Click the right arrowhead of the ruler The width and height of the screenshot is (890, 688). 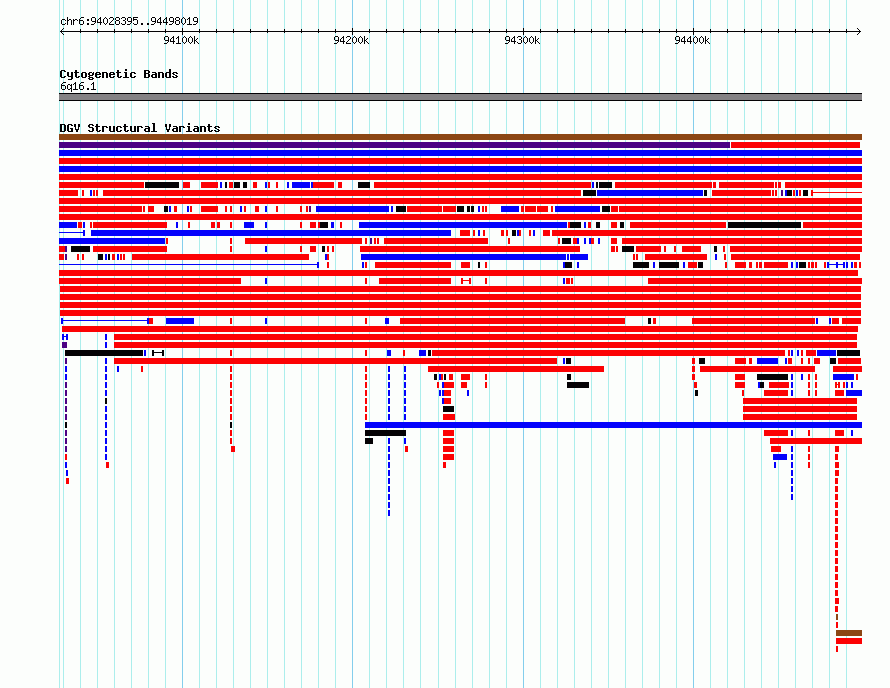859,31
